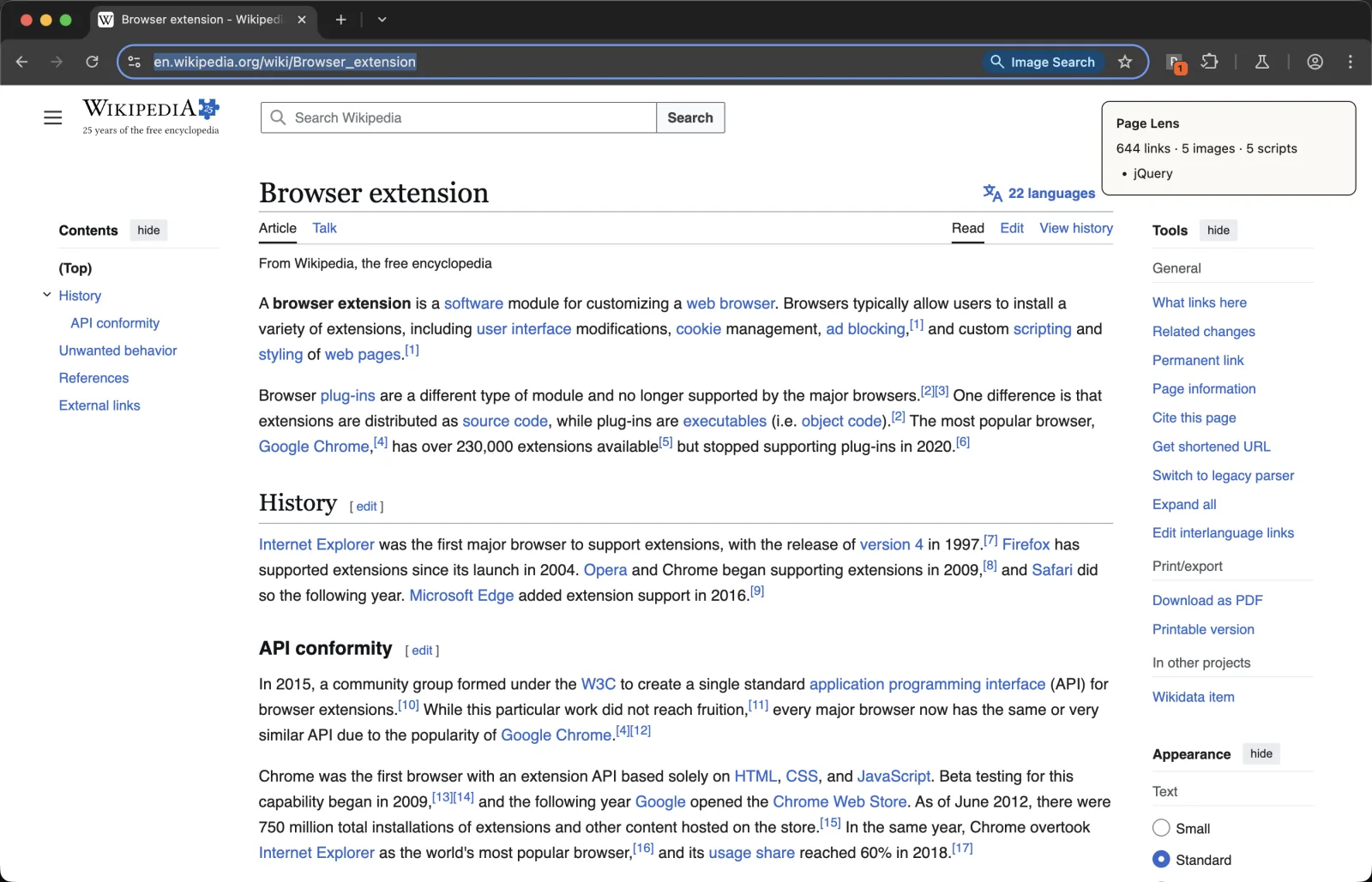The height and width of the screenshot is (882, 1372).
Task: Open the extension icon with the red badge
Action: (1176, 63)
